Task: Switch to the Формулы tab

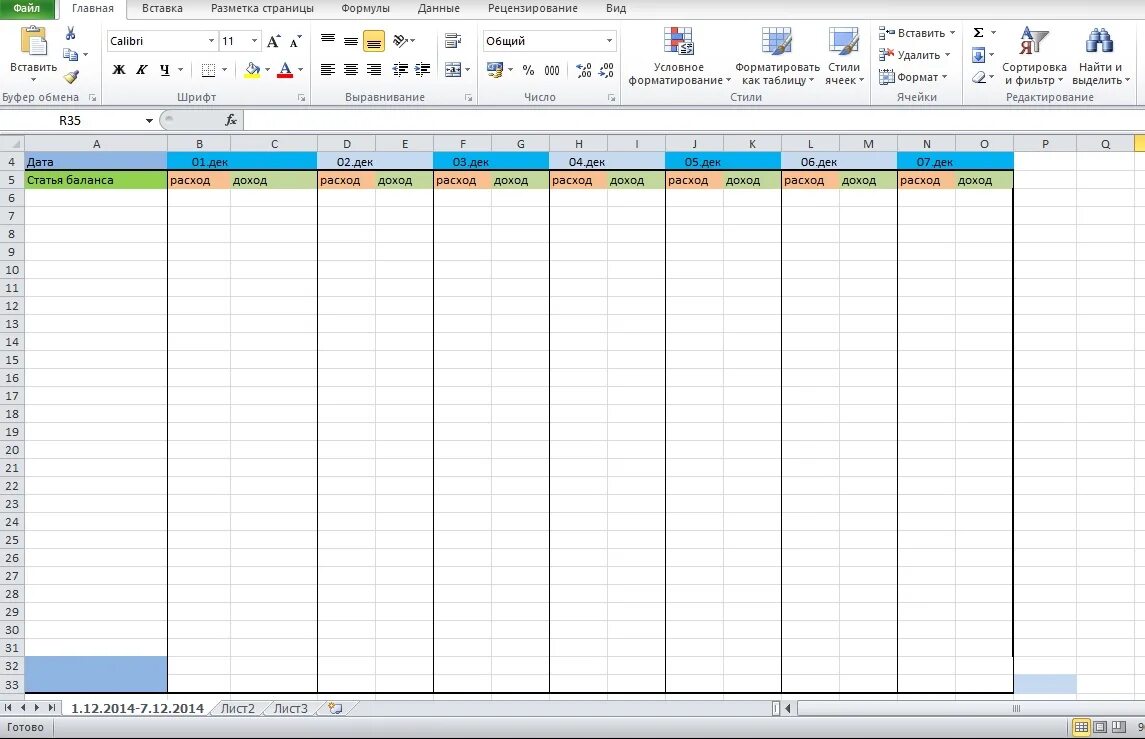Action: coord(365,9)
